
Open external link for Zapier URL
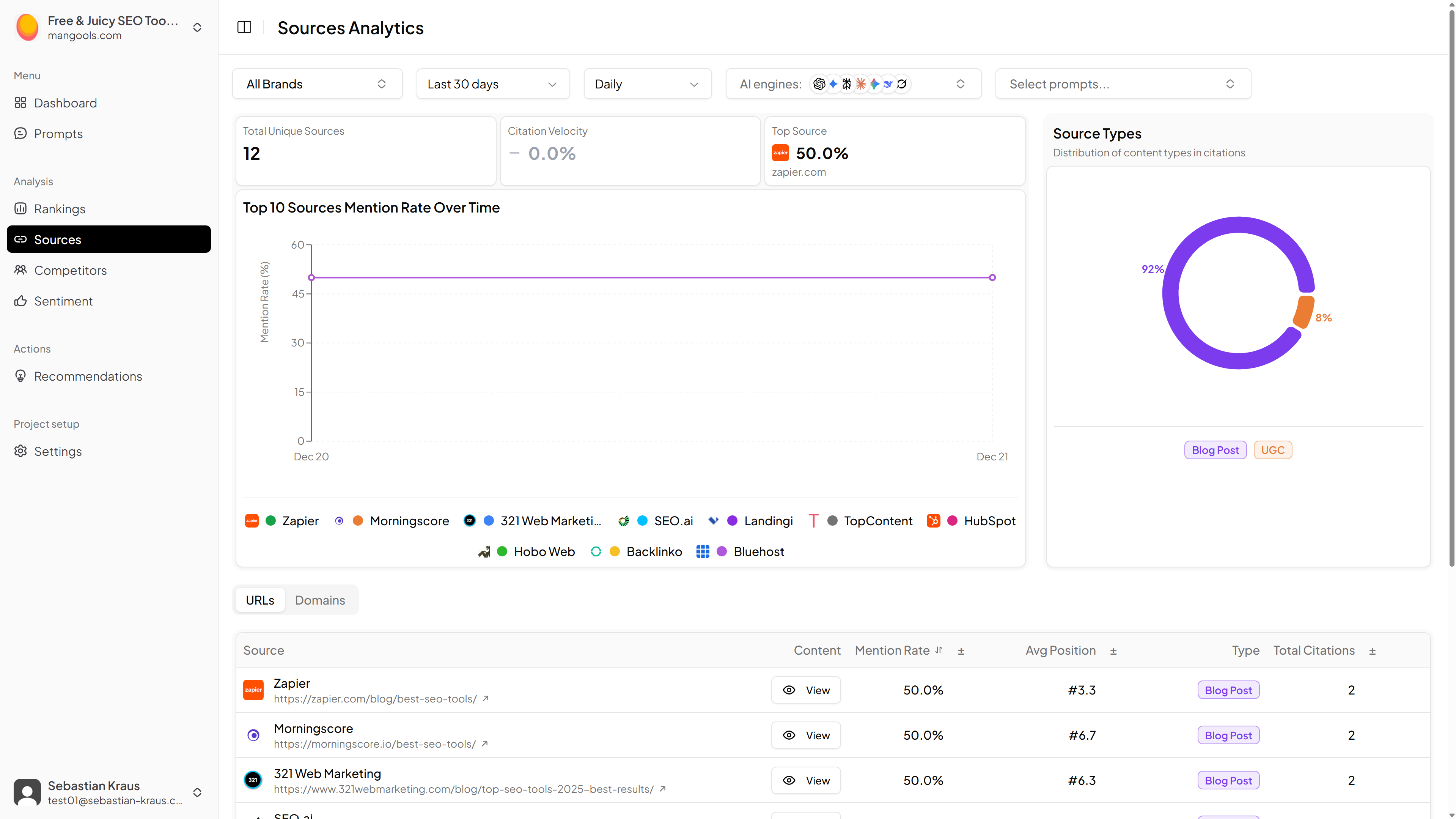[486, 699]
